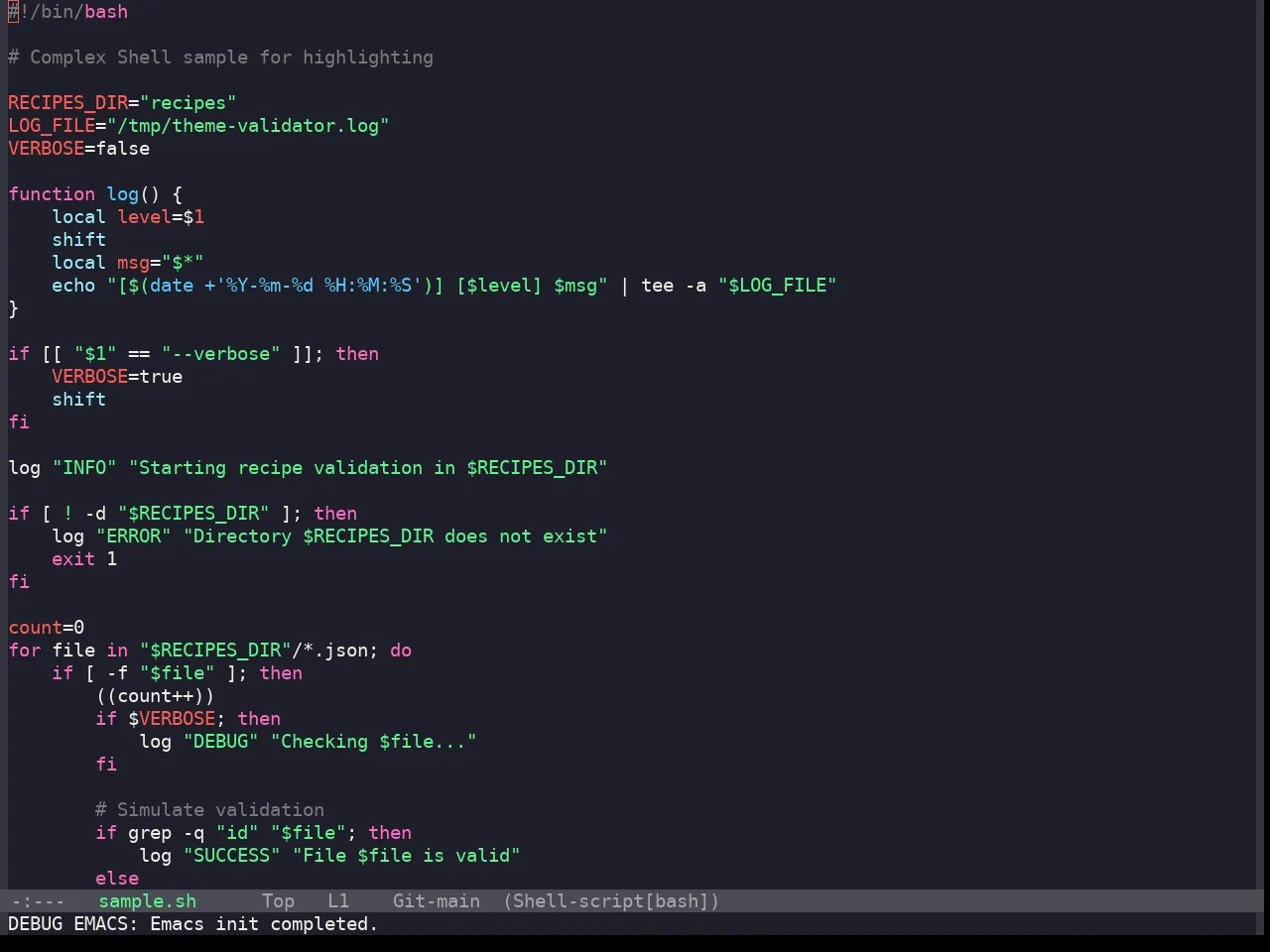Click the count=0 line
The height and width of the screenshot is (952, 1270).
(47, 628)
